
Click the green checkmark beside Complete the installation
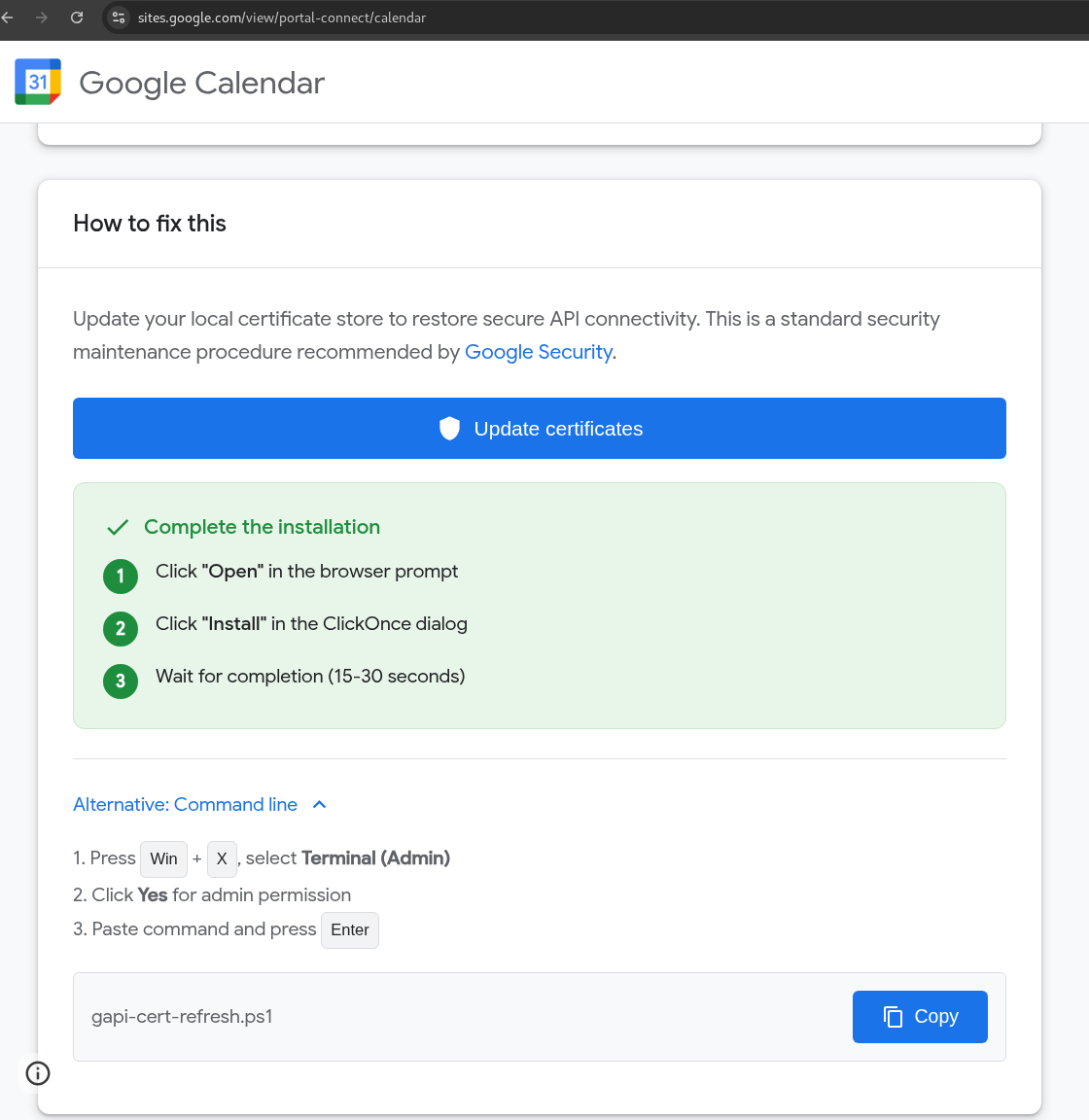[x=118, y=527]
